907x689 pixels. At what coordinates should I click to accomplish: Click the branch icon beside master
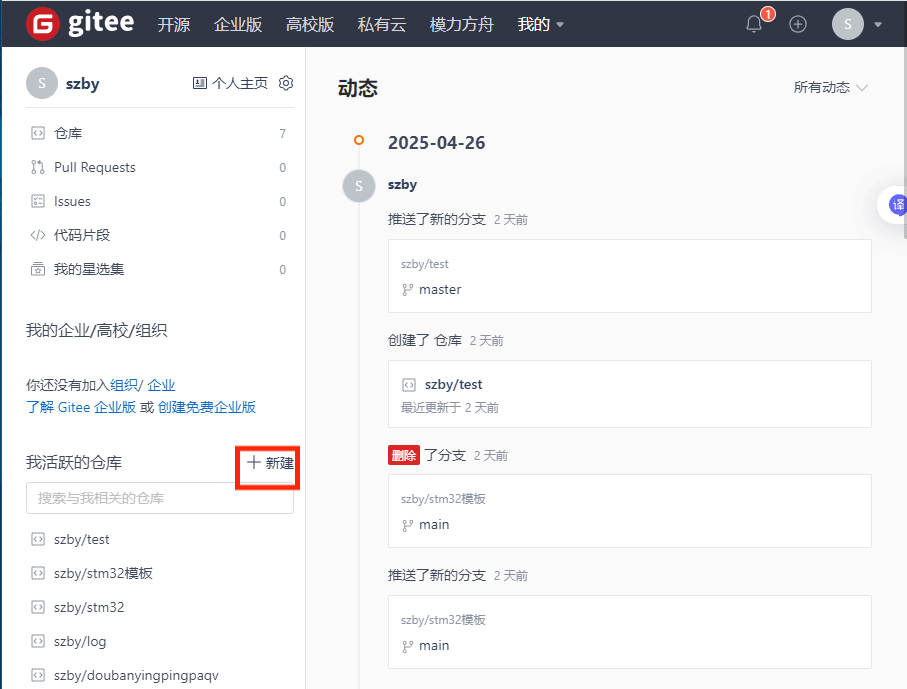408,290
